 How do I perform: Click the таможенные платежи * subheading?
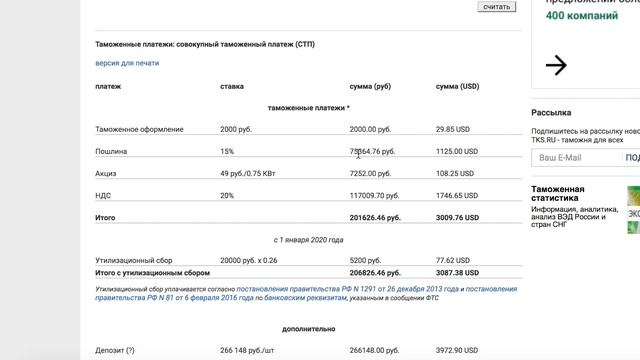(309, 108)
